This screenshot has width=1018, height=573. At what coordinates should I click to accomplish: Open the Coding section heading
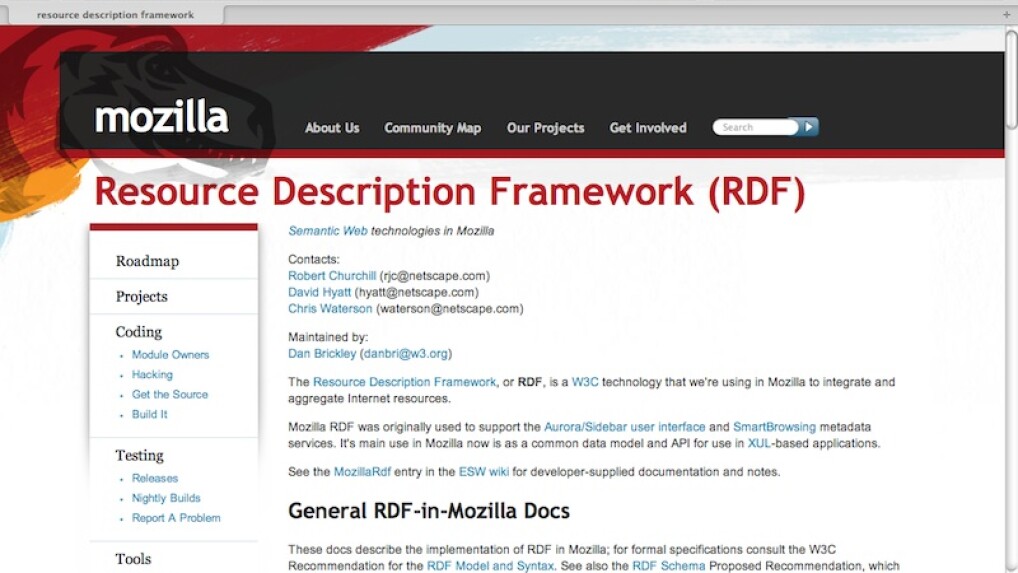(x=139, y=332)
